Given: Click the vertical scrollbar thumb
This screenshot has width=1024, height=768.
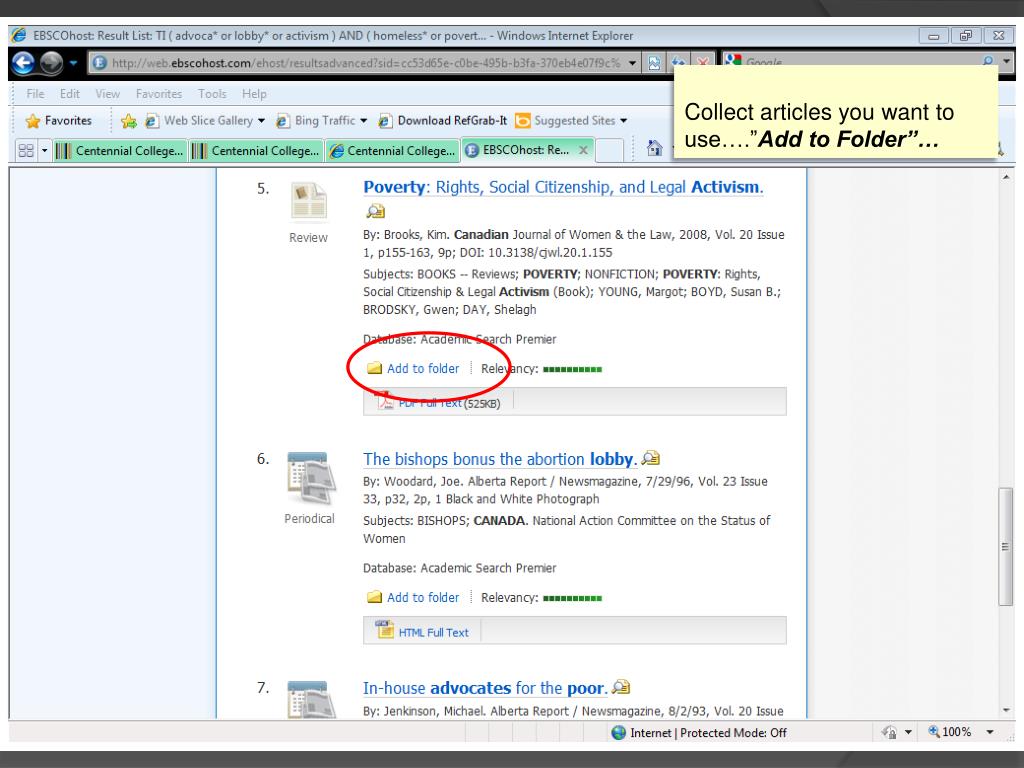Looking at the screenshot, I should pyautogui.click(x=1006, y=547).
